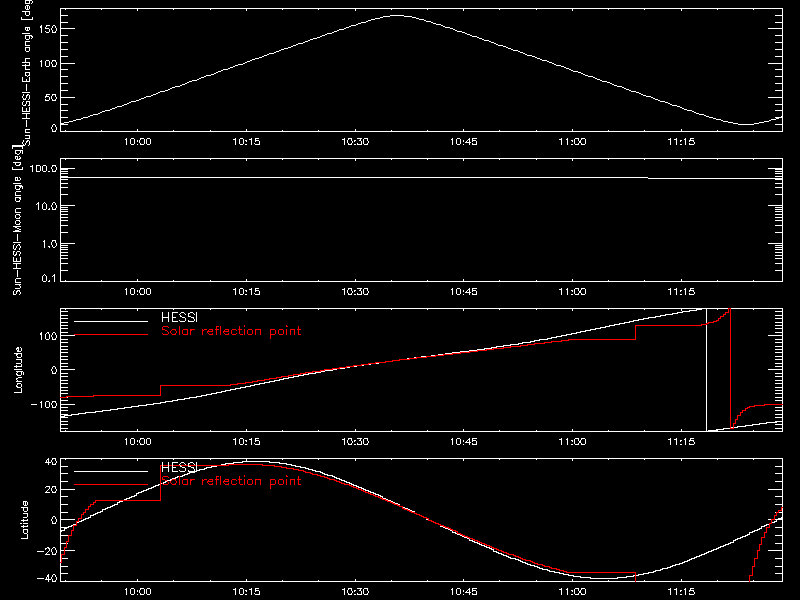Click the -40 y-axis label in Latitude plot

[47, 579]
